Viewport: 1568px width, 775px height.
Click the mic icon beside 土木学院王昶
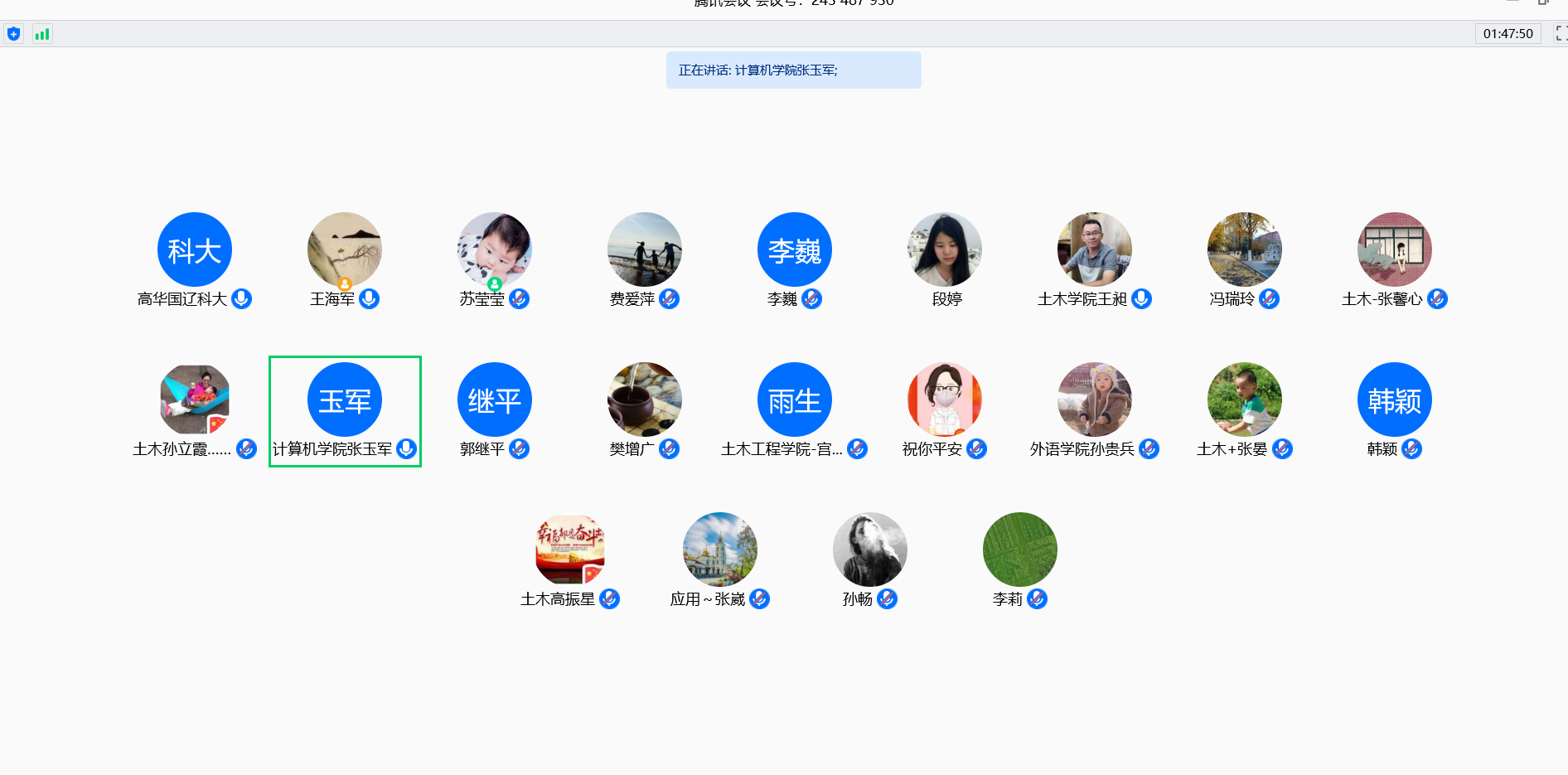click(x=1141, y=298)
